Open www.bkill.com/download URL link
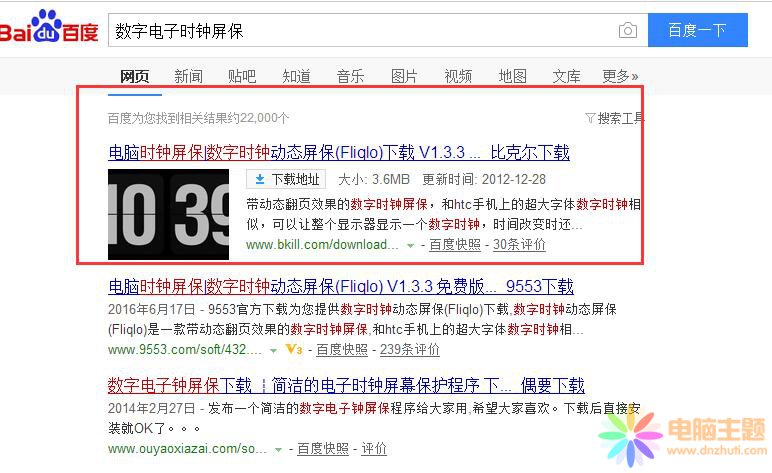Screen dimensions: 772x473 [322, 245]
